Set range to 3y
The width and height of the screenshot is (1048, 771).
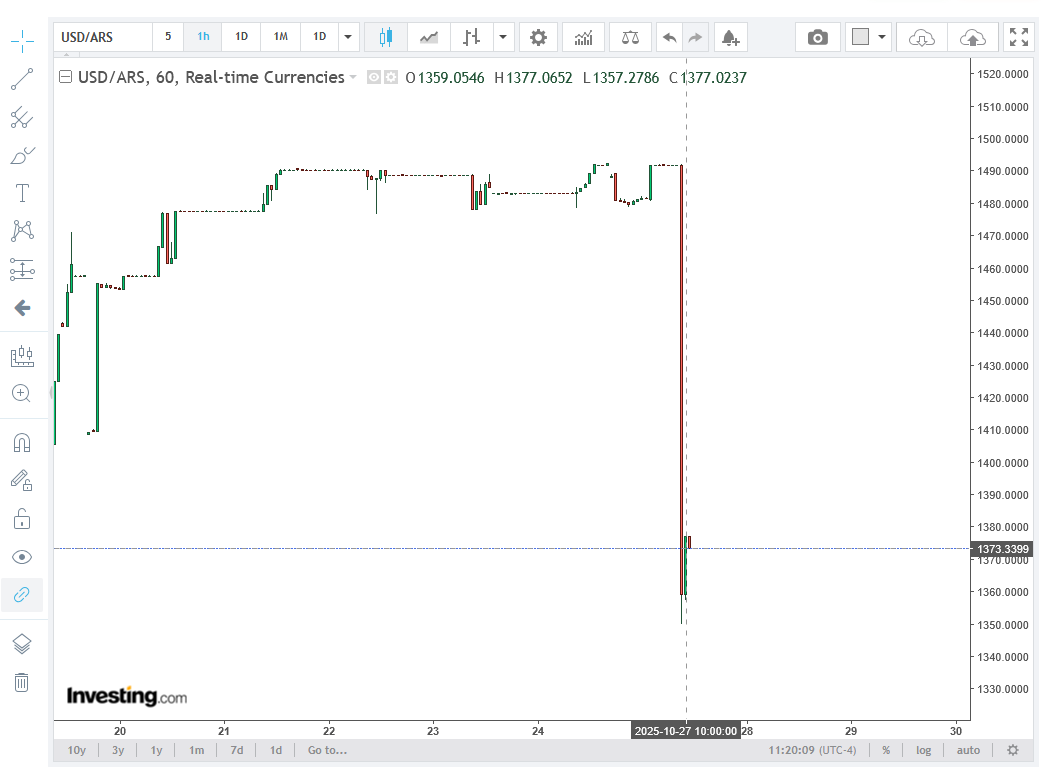[x=118, y=750]
